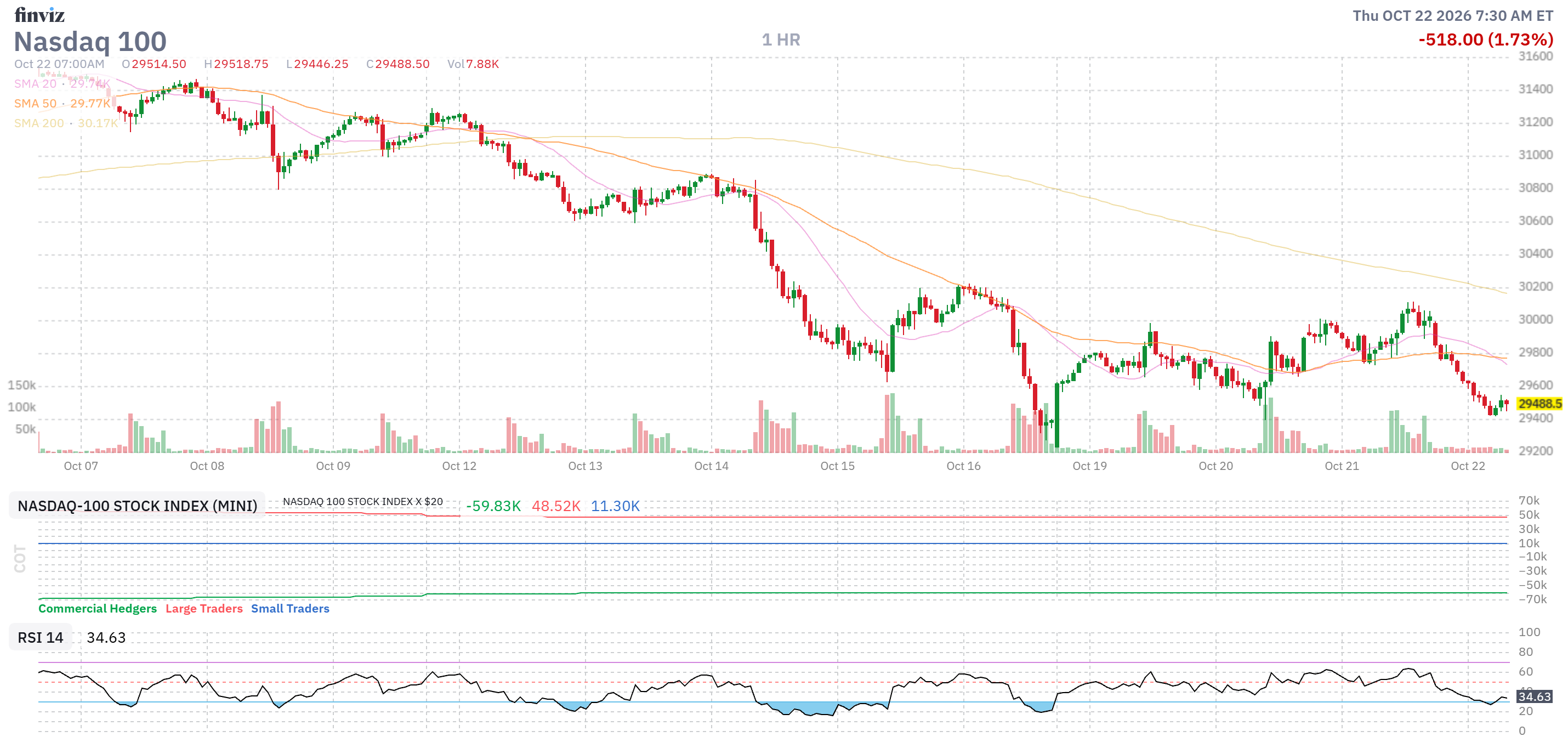Click the Oct 19 date axis label
The image size is (1568, 748).
pyautogui.click(x=1089, y=466)
